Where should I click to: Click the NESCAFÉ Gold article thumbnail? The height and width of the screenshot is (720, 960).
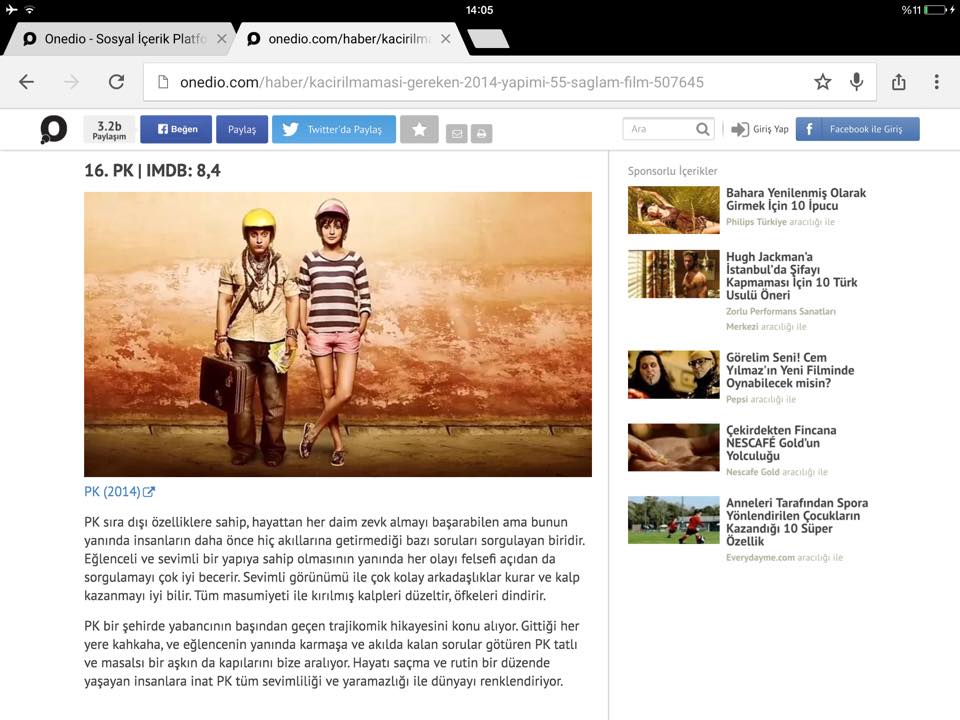click(673, 448)
